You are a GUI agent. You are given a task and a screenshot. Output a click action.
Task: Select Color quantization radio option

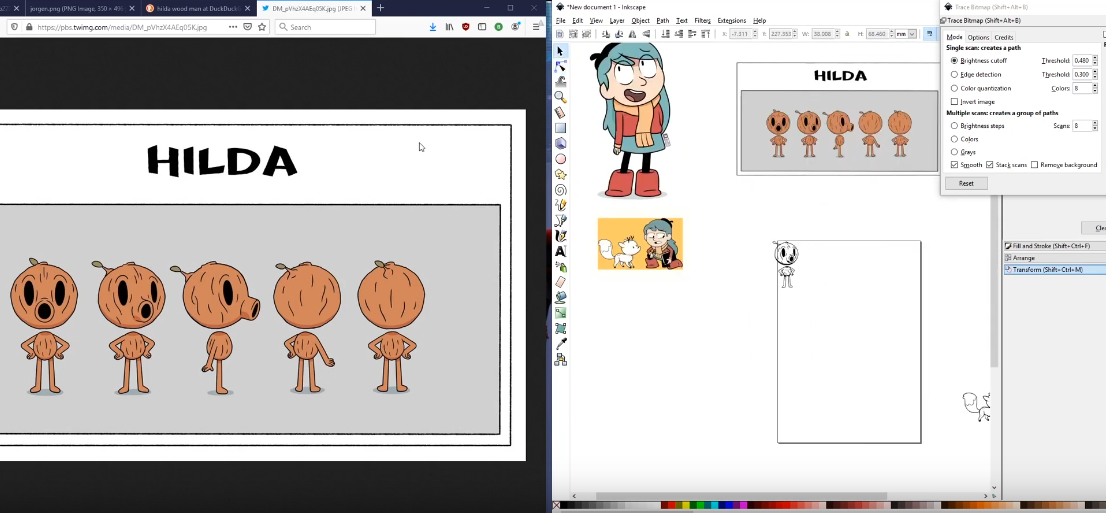click(x=954, y=88)
